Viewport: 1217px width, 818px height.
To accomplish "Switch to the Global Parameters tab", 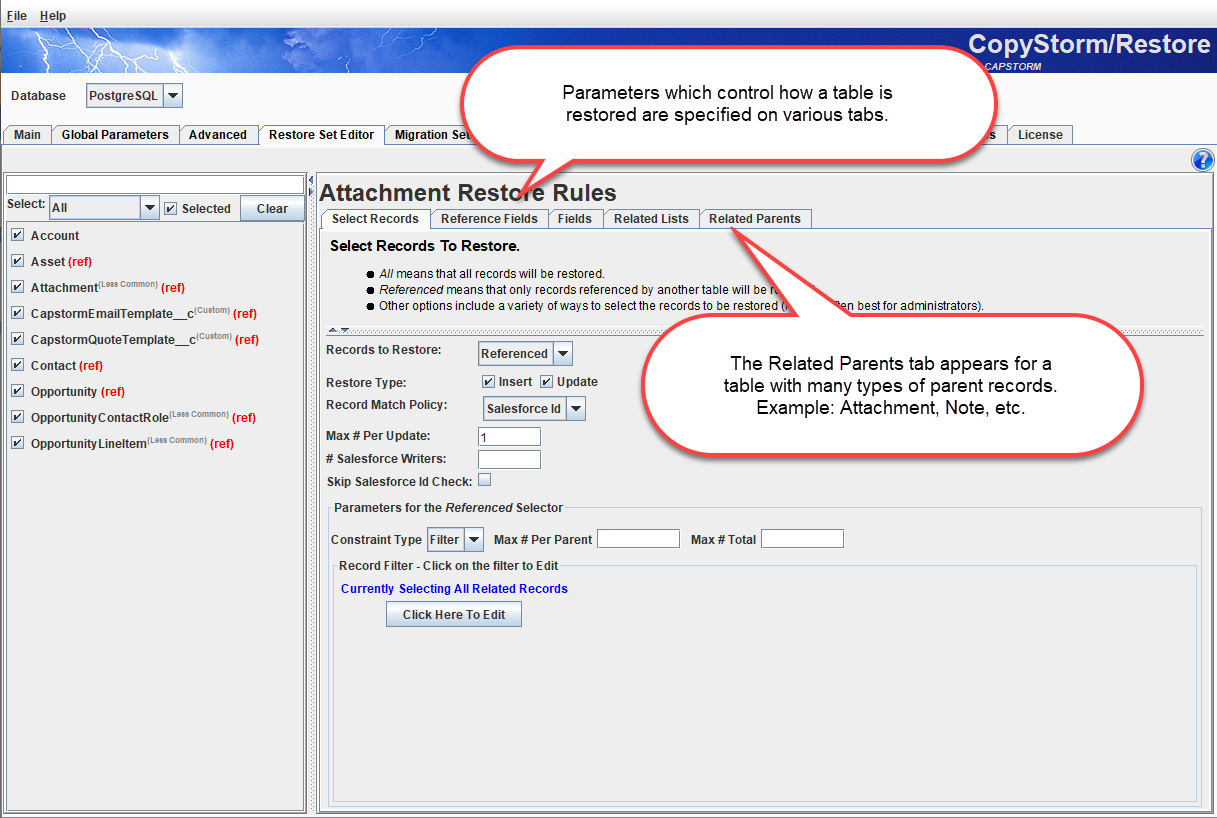I will tap(116, 135).
